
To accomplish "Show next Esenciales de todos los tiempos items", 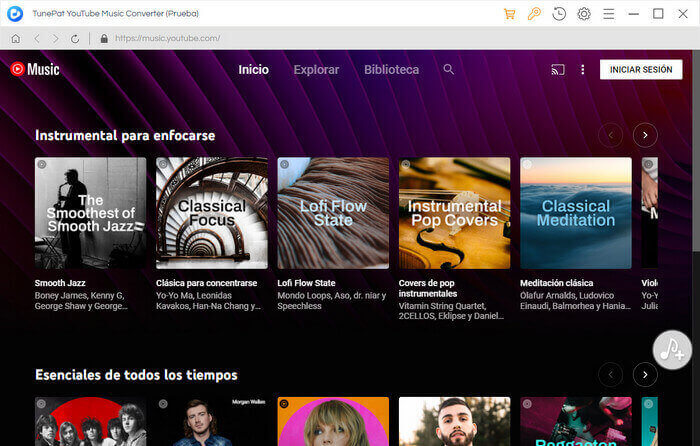I will tap(645, 374).
